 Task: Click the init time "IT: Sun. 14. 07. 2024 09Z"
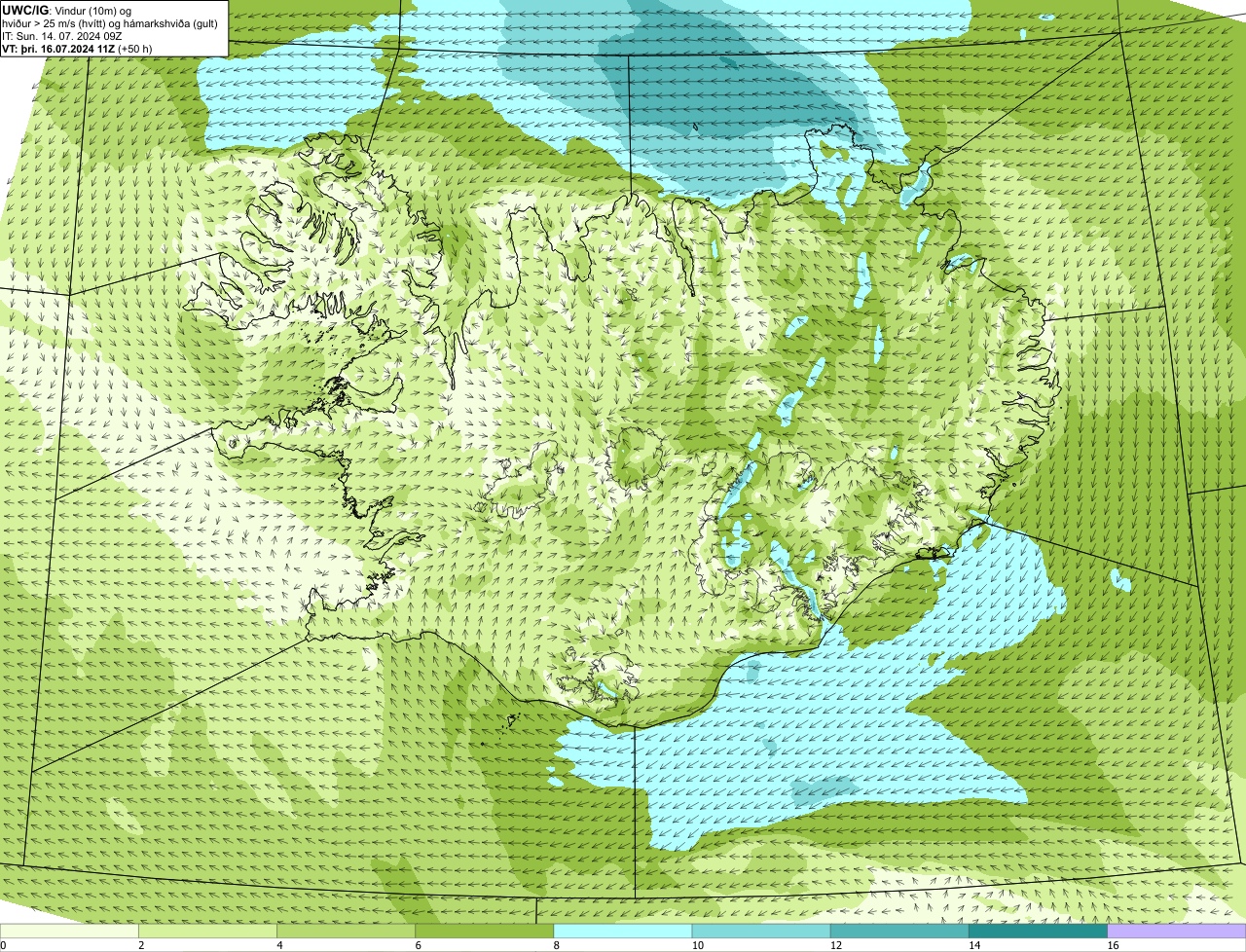pos(62,35)
